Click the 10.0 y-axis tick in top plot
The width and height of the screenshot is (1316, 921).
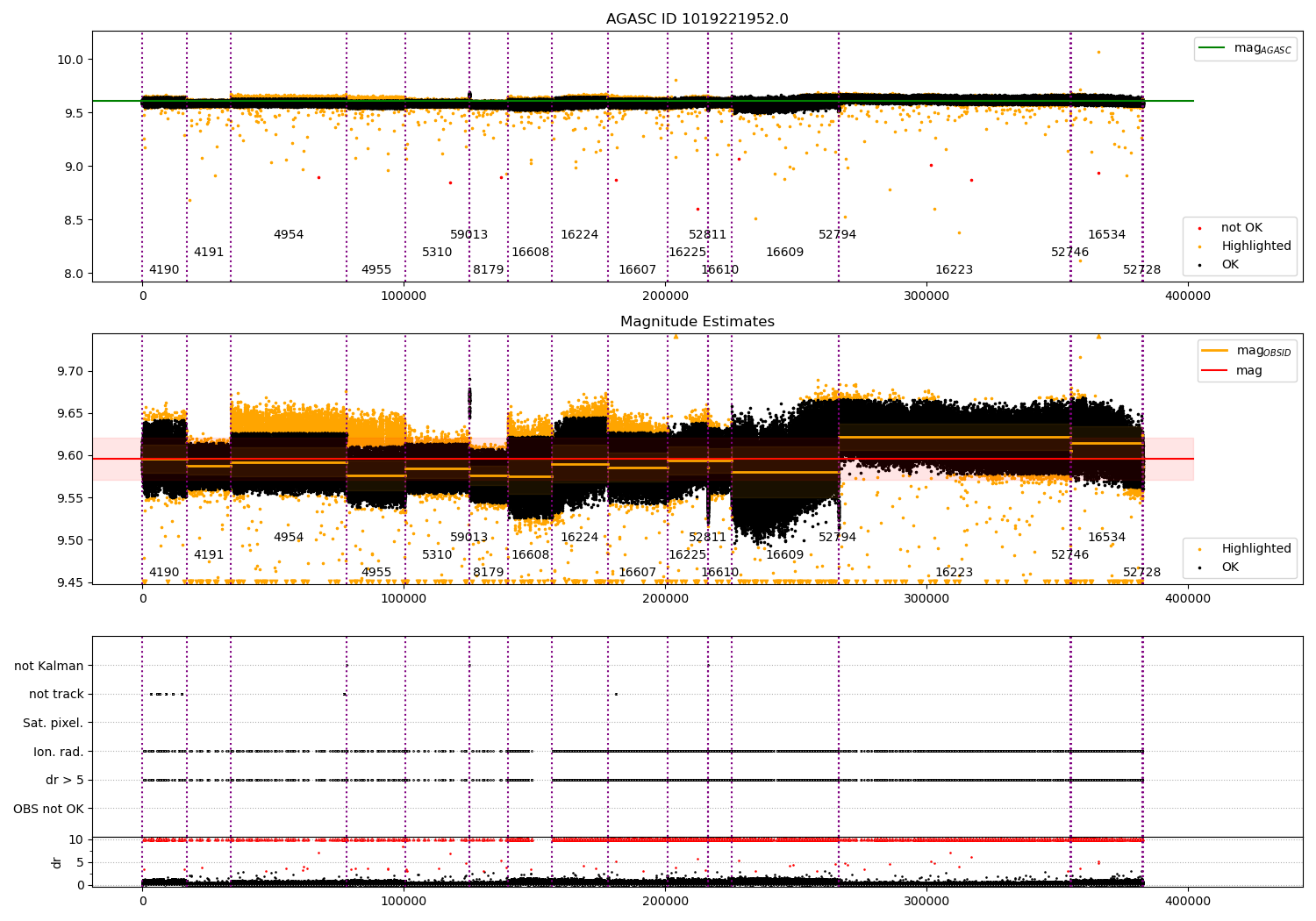70,60
